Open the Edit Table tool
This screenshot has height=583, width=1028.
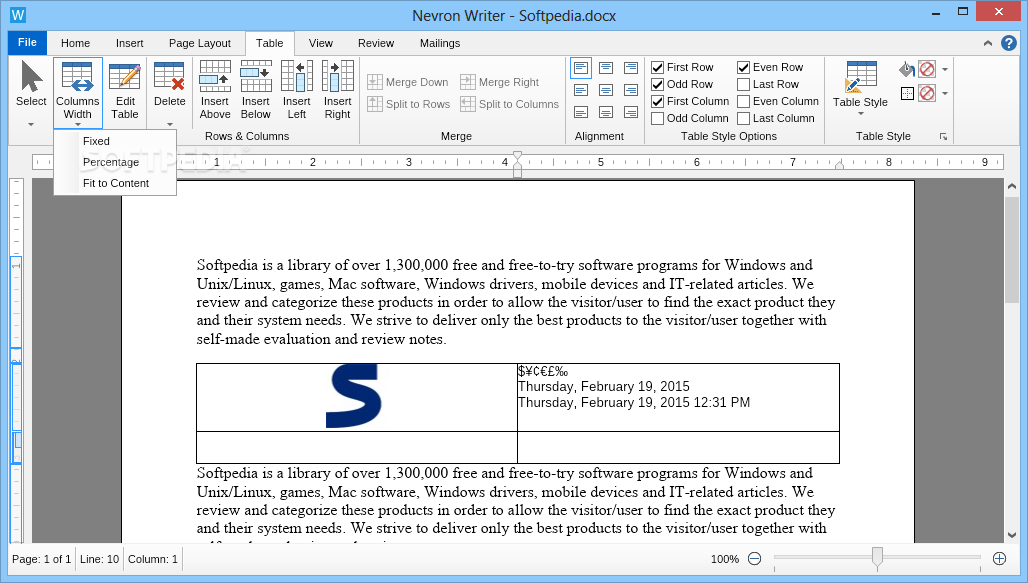[x=125, y=92]
